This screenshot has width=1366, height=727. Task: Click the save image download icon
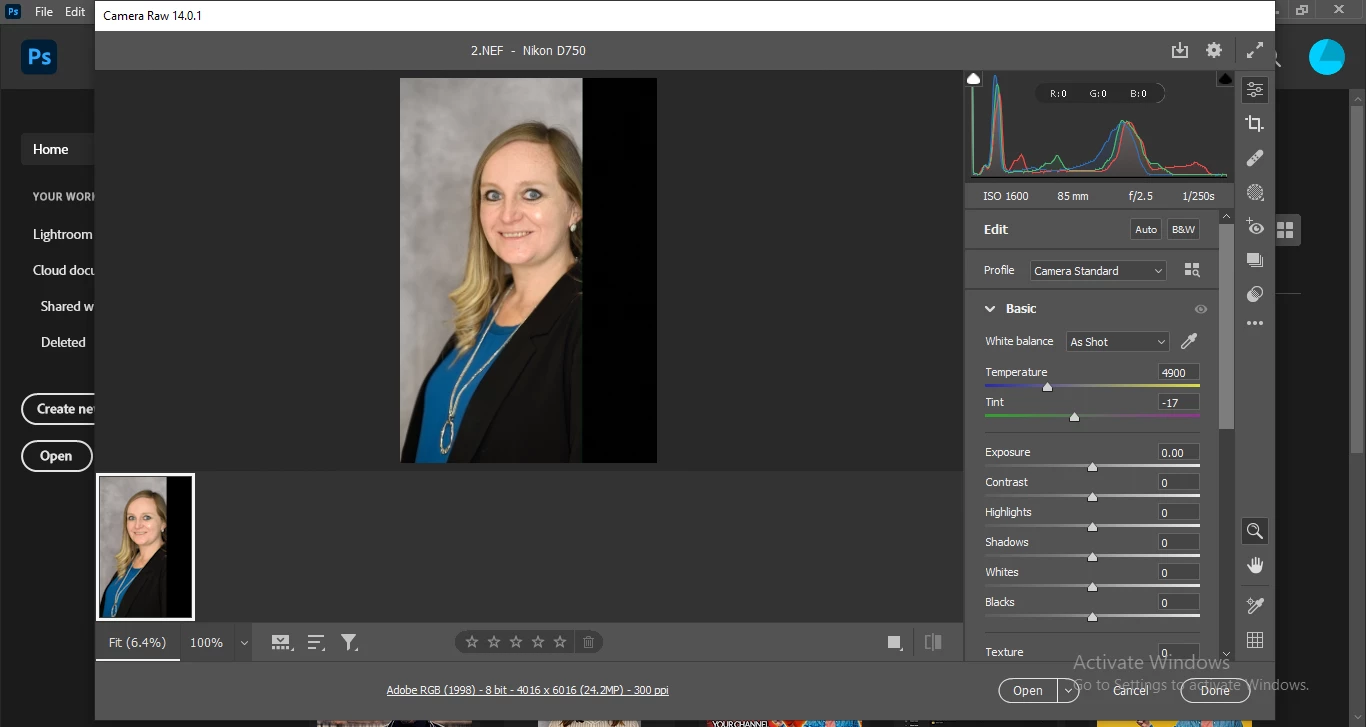click(1180, 50)
